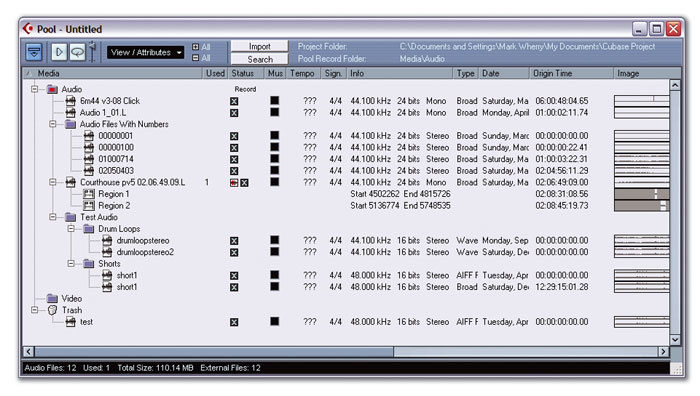Click status X box for Audio 1_01.L
Image resolution: width=700 pixels, height=396 pixels.
point(234,113)
